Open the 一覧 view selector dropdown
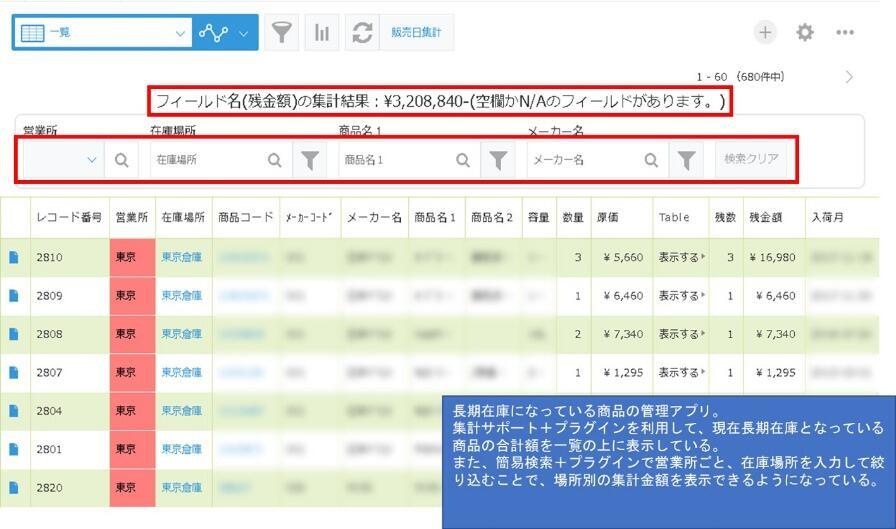The image size is (896, 529). 103,33
